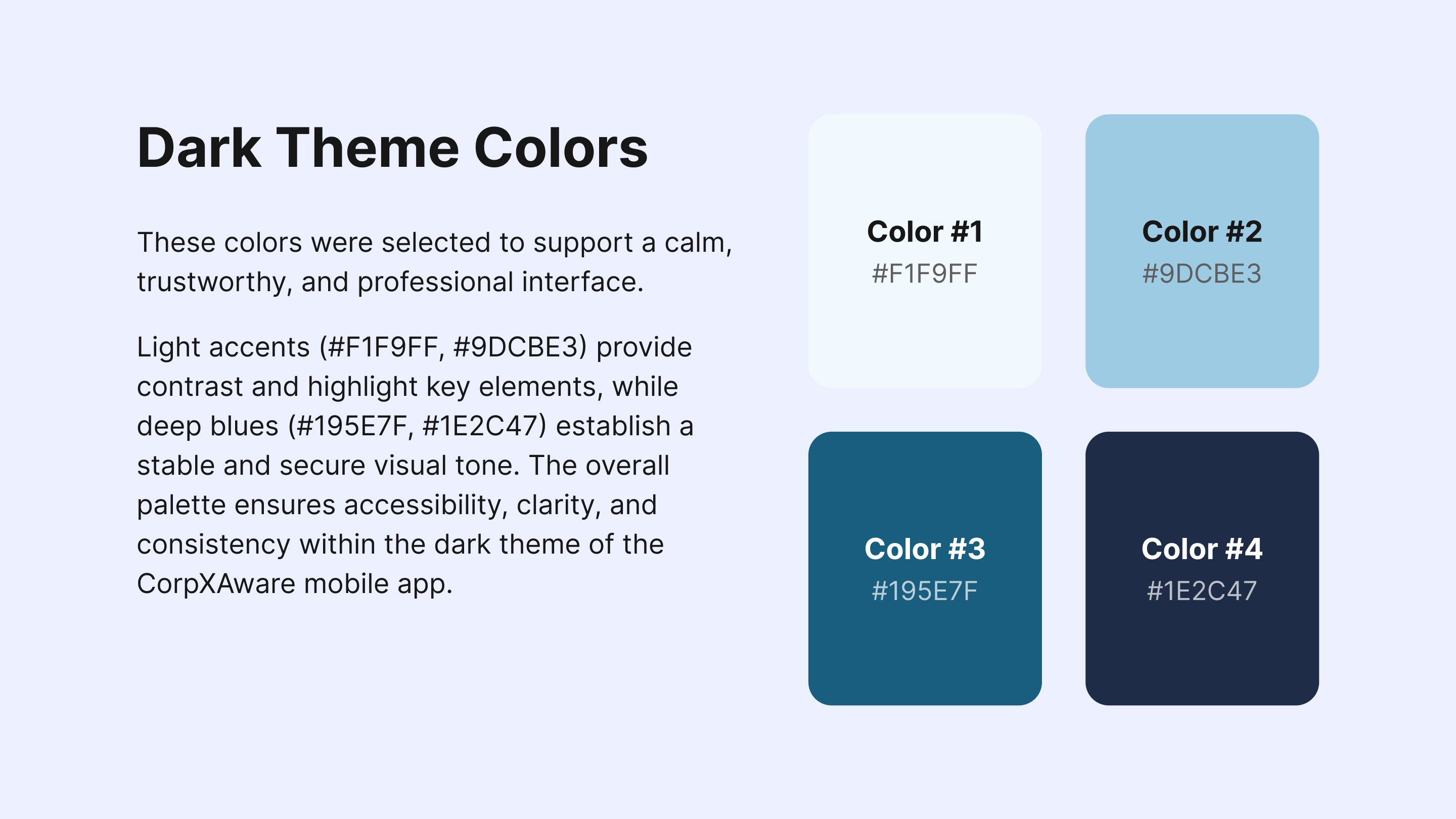Screen dimensions: 1456x819
Task: Click #1E2C47 in the description paragraph
Action: tap(480, 426)
